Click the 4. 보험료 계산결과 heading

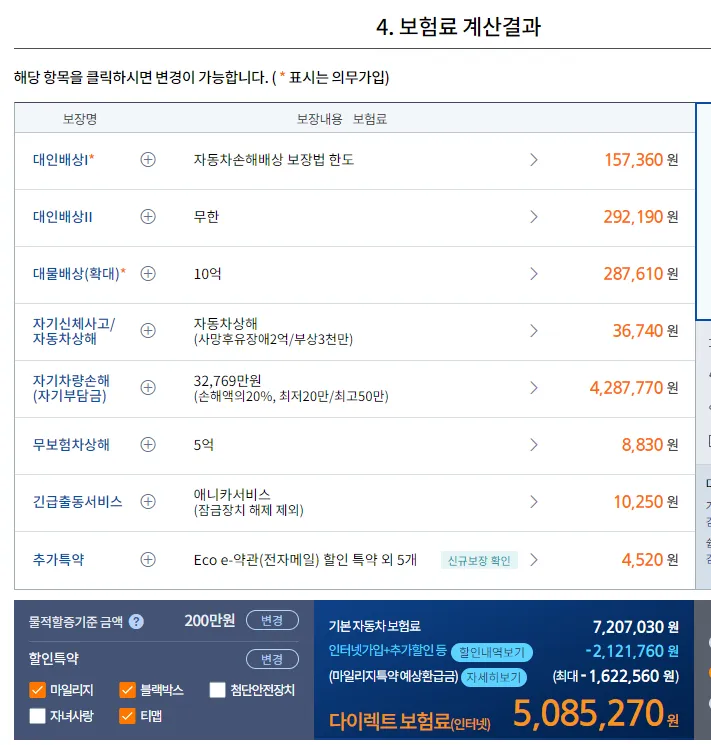click(459, 27)
